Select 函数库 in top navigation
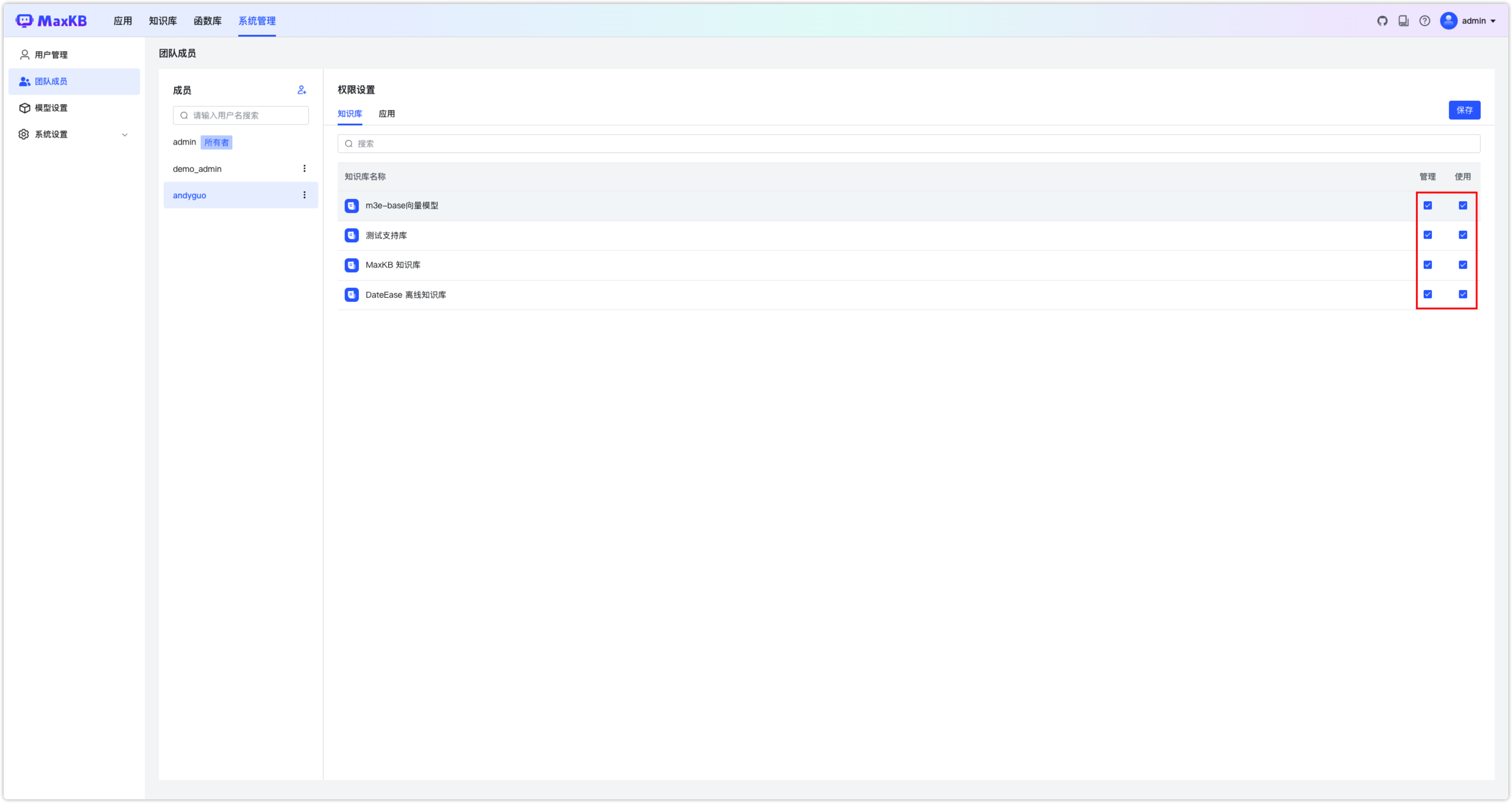The image size is (1512, 803). point(207,20)
